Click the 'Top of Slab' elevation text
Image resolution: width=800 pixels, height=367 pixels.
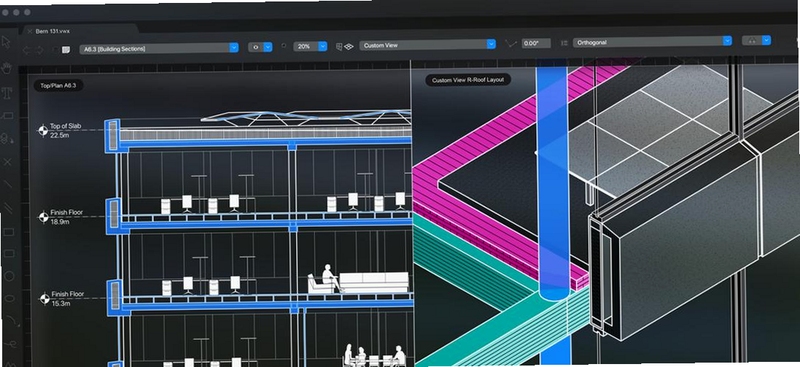65,126
